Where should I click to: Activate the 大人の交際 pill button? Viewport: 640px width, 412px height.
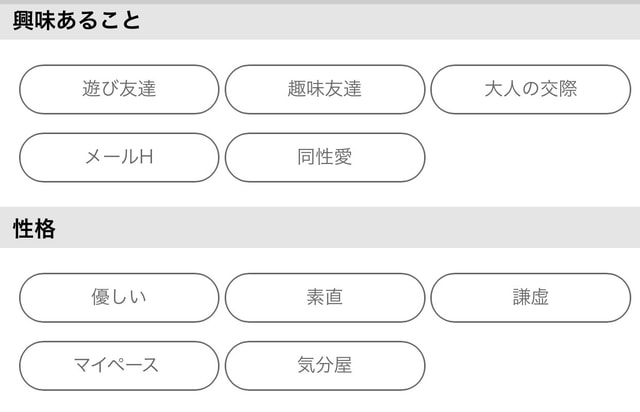(x=530, y=89)
